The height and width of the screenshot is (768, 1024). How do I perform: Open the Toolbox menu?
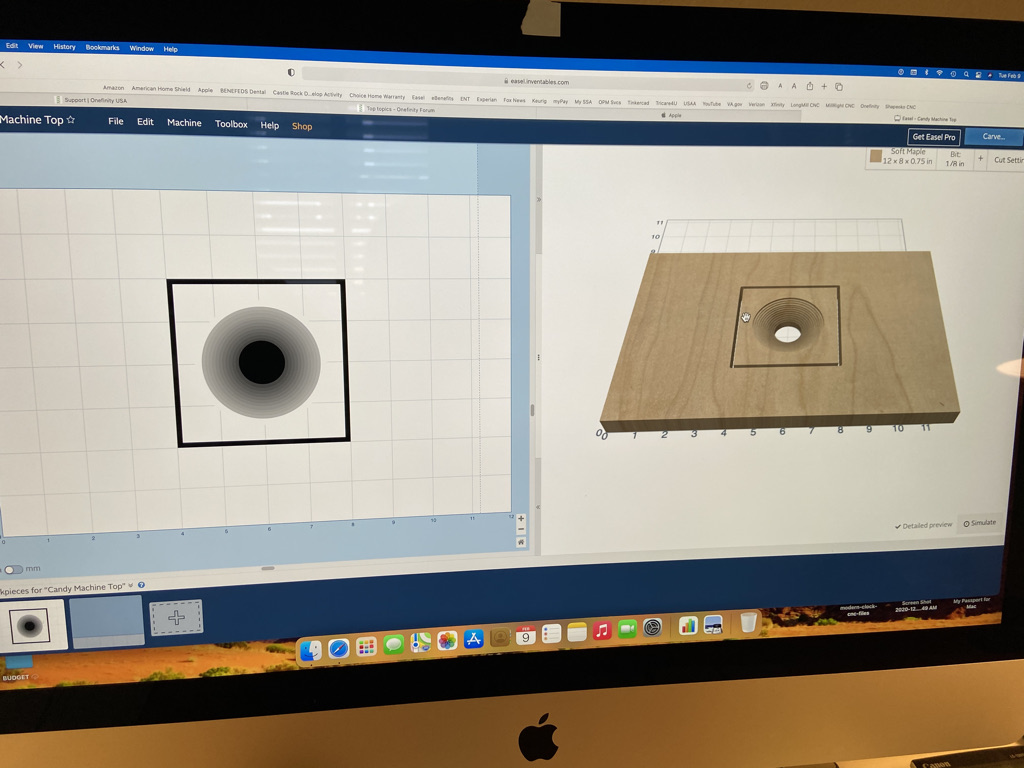(231, 124)
